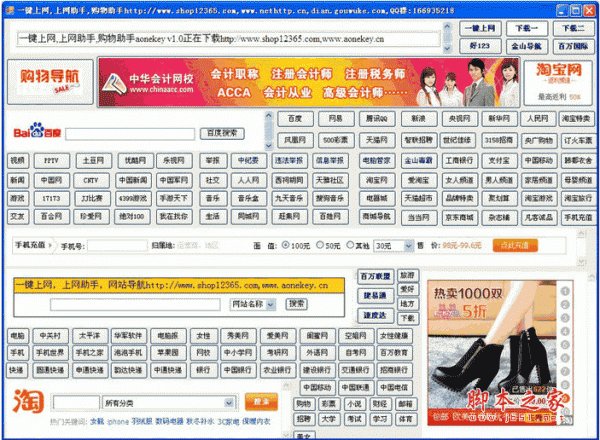
Task: Click the 小说 category button
Action: point(354,404)
